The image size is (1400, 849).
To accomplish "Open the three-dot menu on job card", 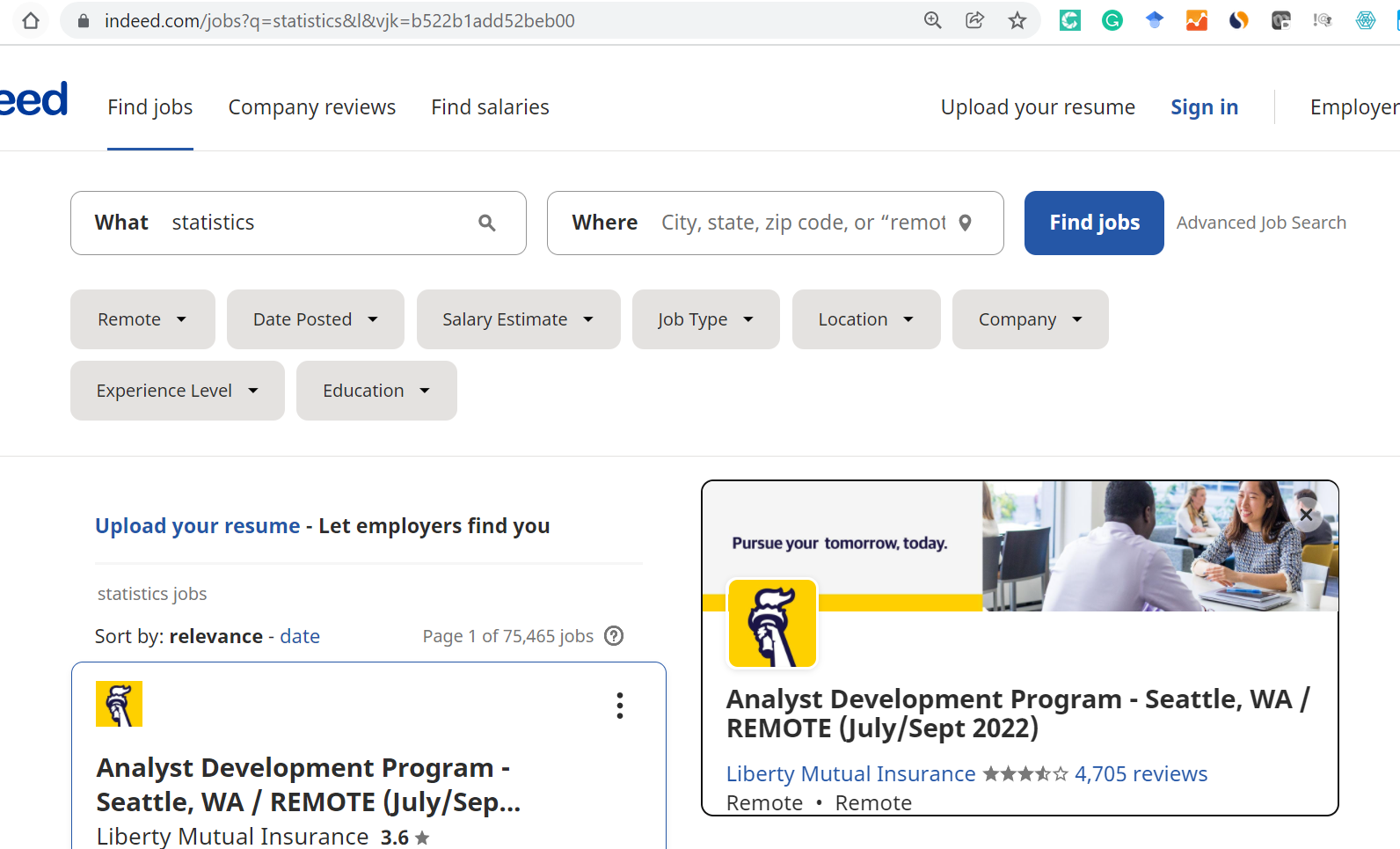I will click(x=620, y=706).
